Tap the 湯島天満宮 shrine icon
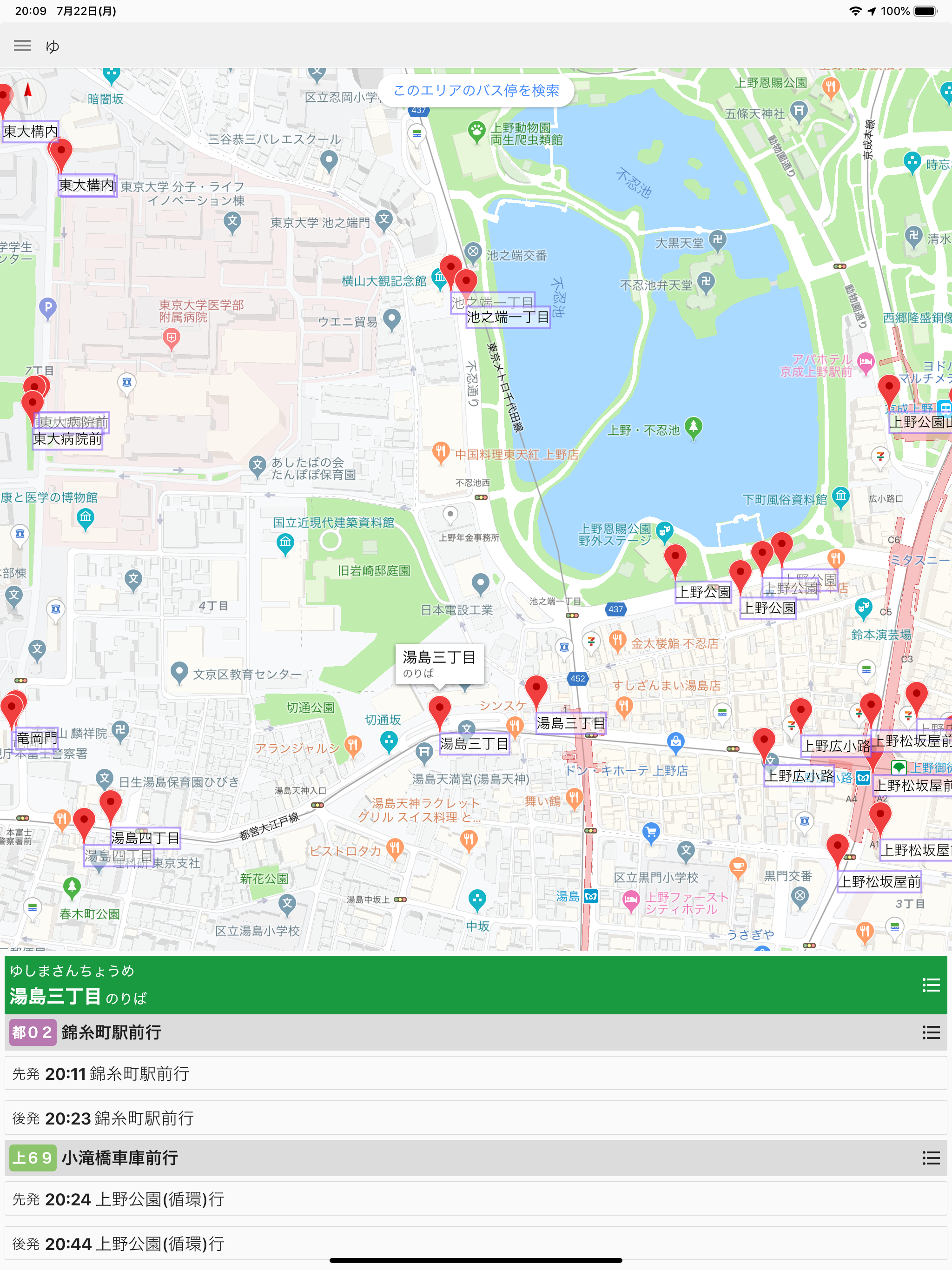The image size is (952, 1270). (424, 752)
